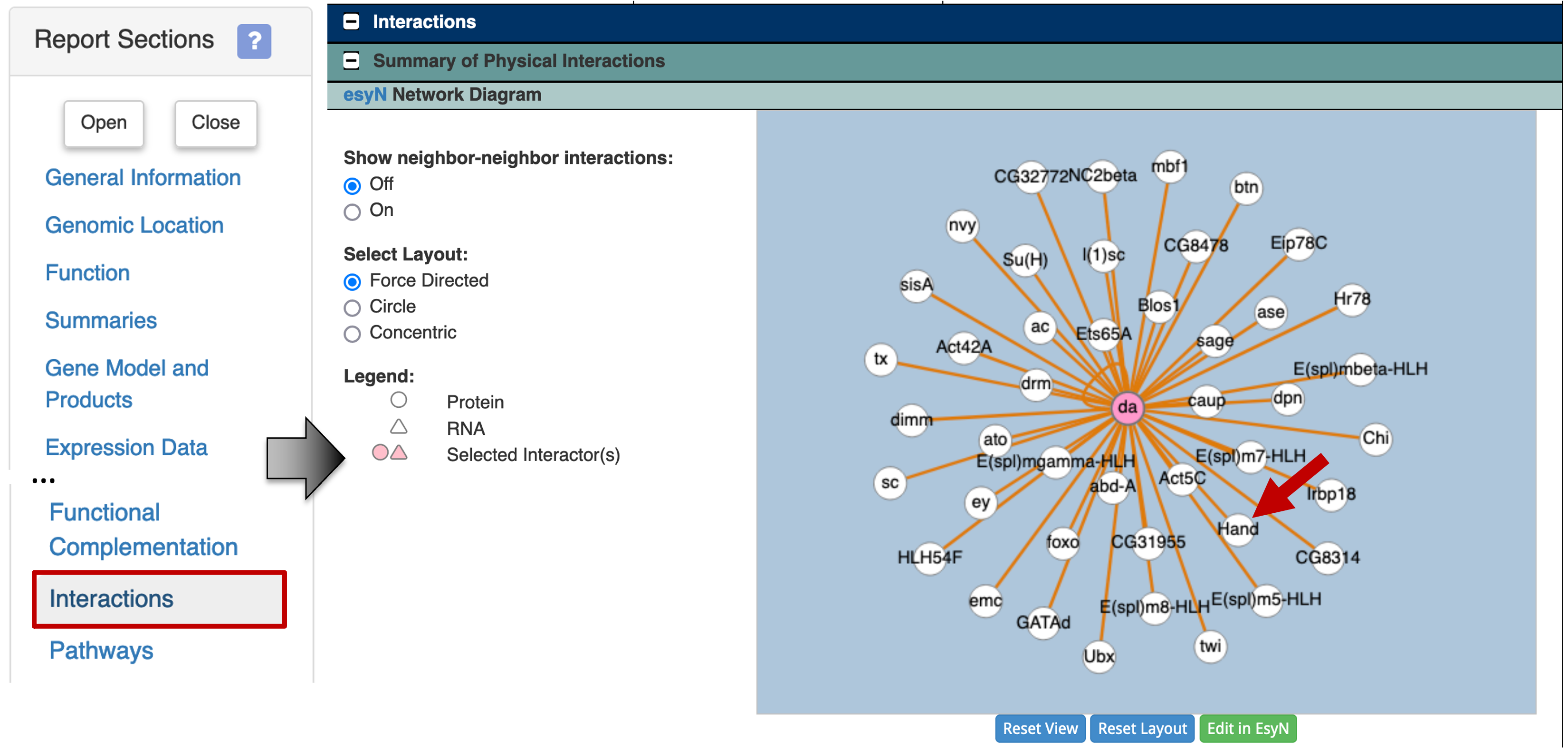Screen dimensions: 1568x749
Task: Click the Blos1 node
Action: 1158,305
